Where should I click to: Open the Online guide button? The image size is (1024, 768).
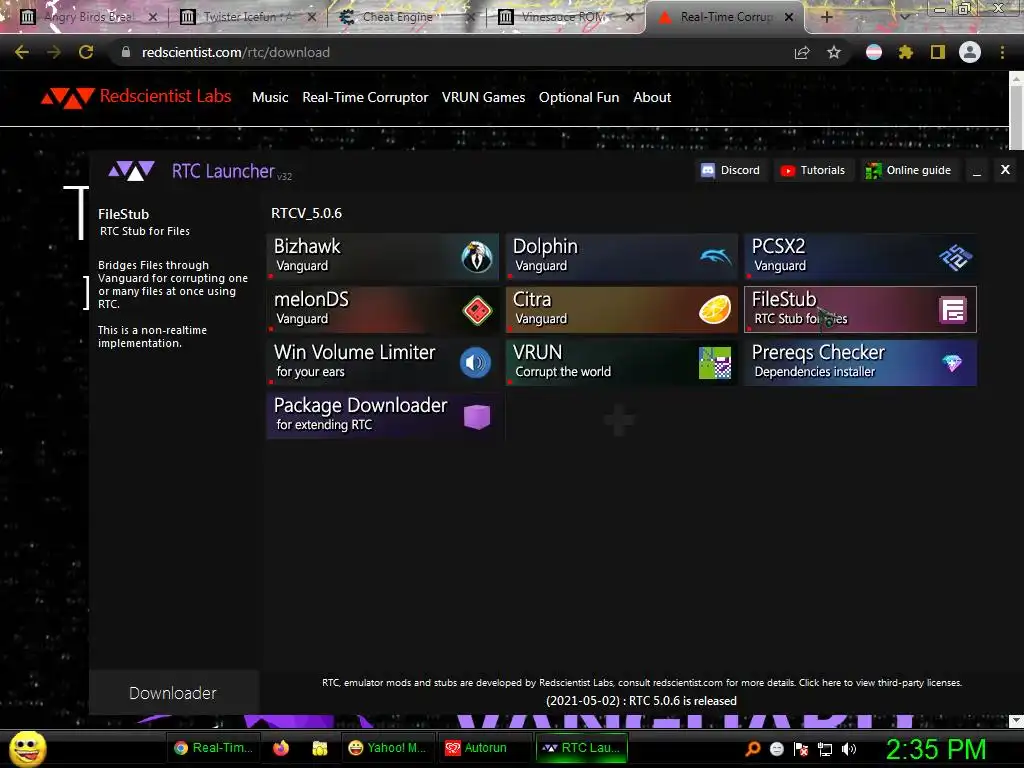tap(908, 170)
